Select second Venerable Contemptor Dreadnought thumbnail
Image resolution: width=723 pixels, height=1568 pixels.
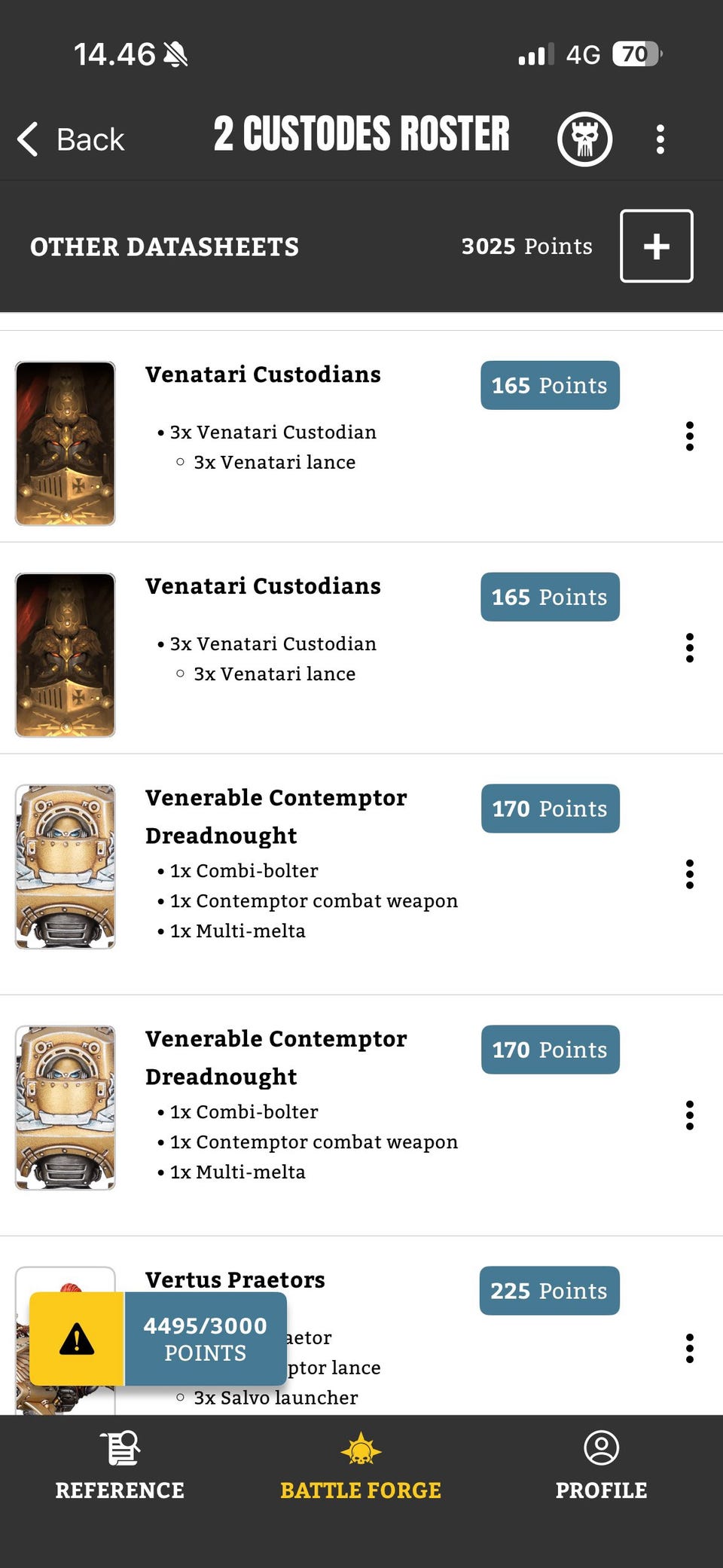pos(66,1108)
